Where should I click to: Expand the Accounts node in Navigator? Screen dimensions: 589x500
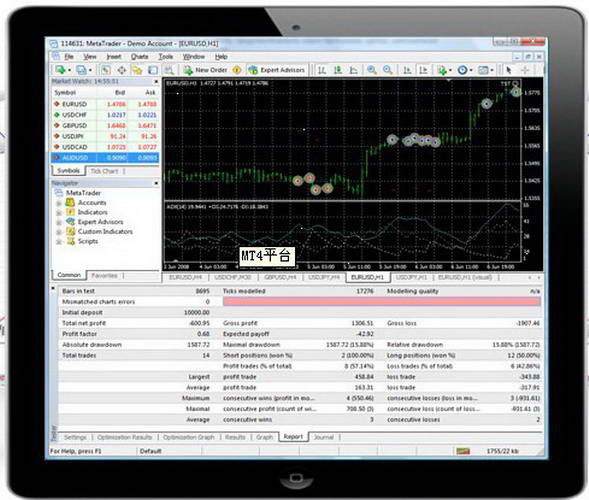coord(59,203)
